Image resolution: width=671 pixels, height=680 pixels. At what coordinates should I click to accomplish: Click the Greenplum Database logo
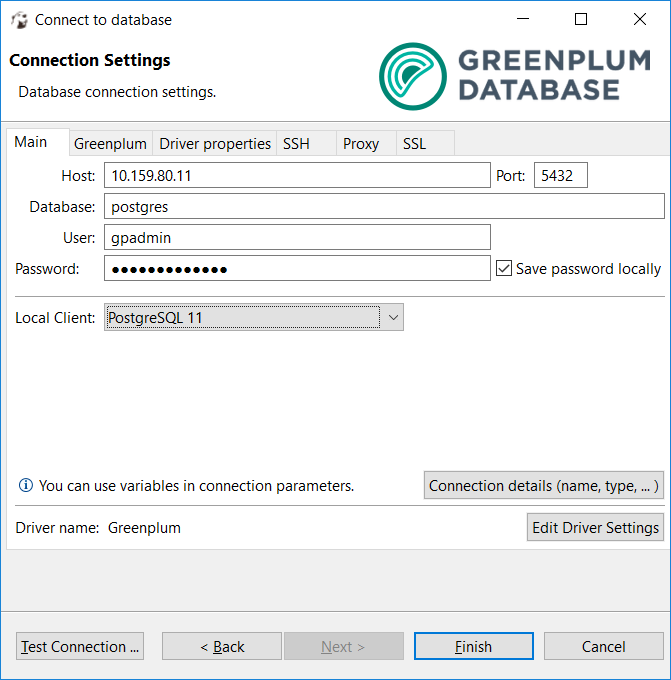[515, 76]
